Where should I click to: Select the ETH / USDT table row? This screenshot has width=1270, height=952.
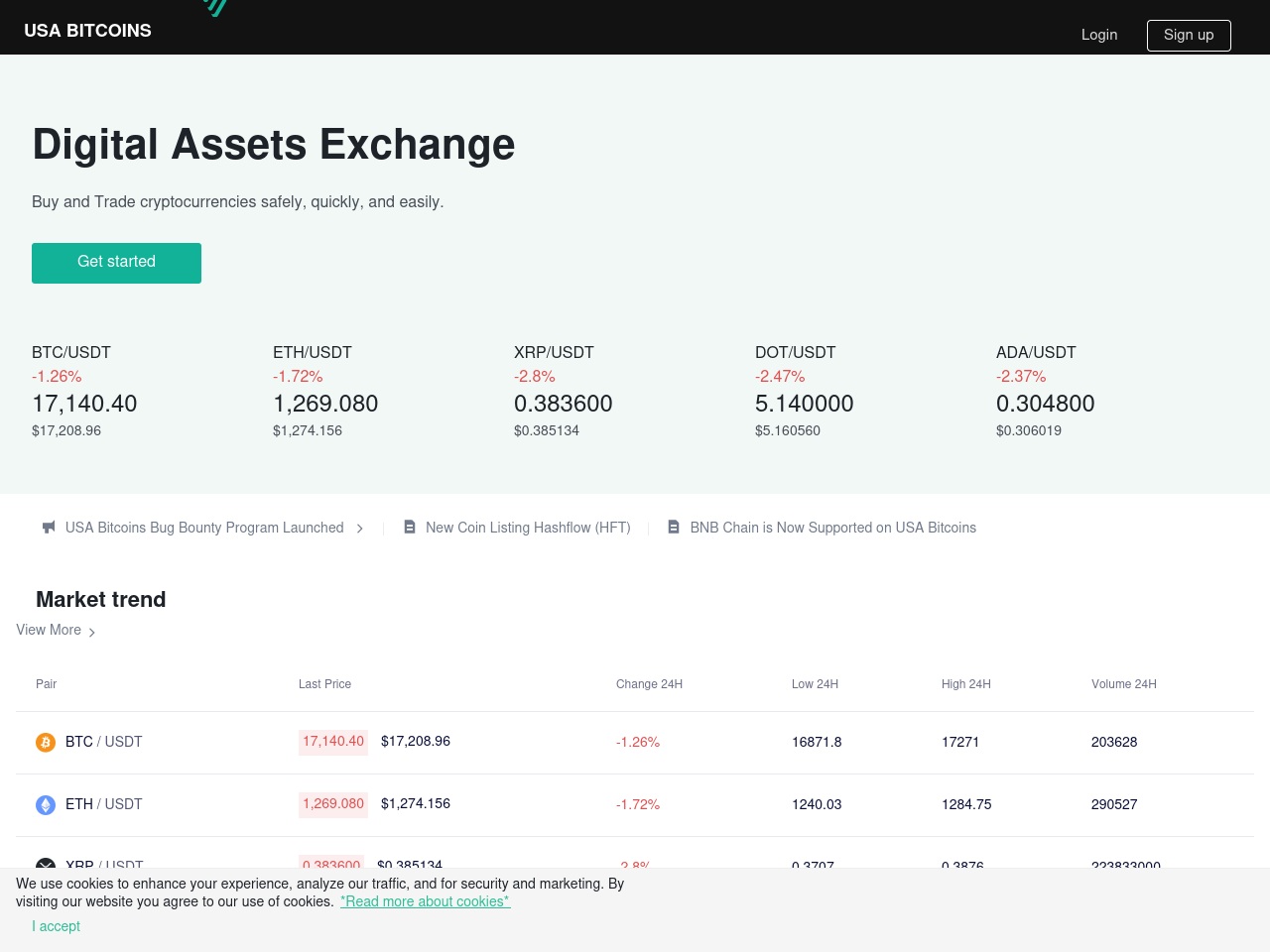tap(635, 805)
